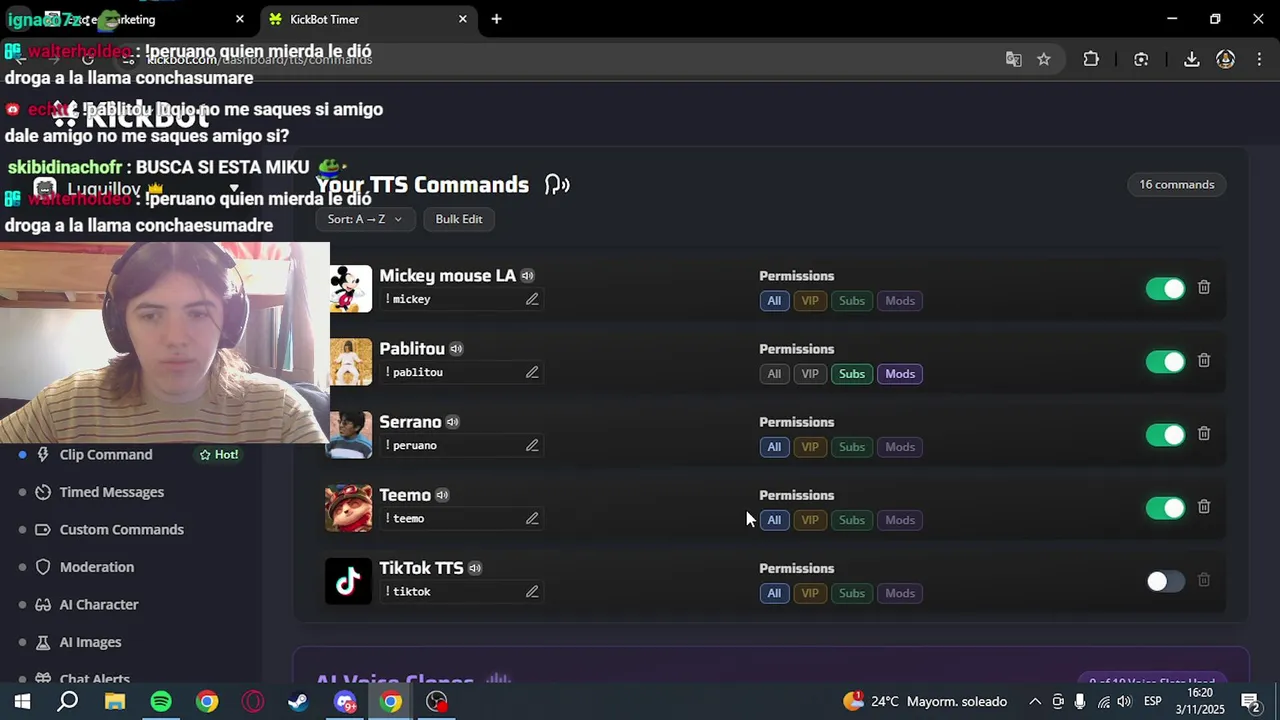Toggle the VIP permission for Mickey mouse LA
Viewport: 1280px width, 720px height.
point(810,301)
